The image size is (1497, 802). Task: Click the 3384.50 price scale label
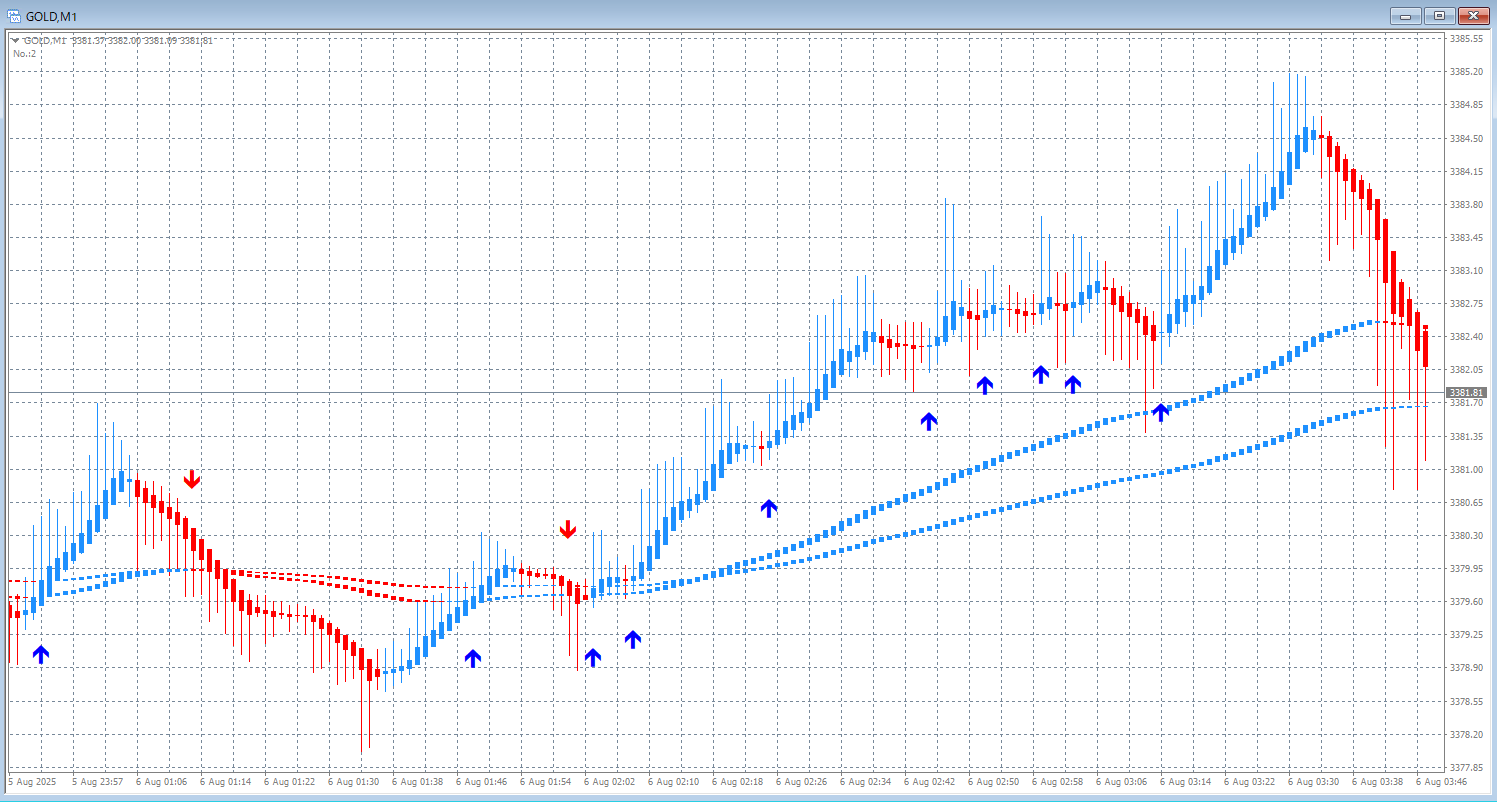(x=1466, y=138)
